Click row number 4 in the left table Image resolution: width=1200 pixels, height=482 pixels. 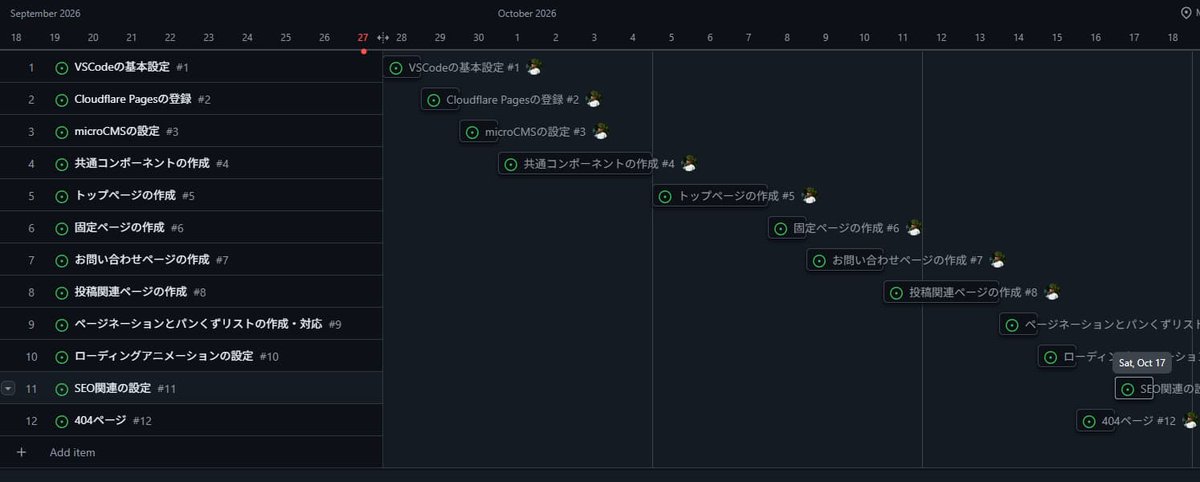31,163
